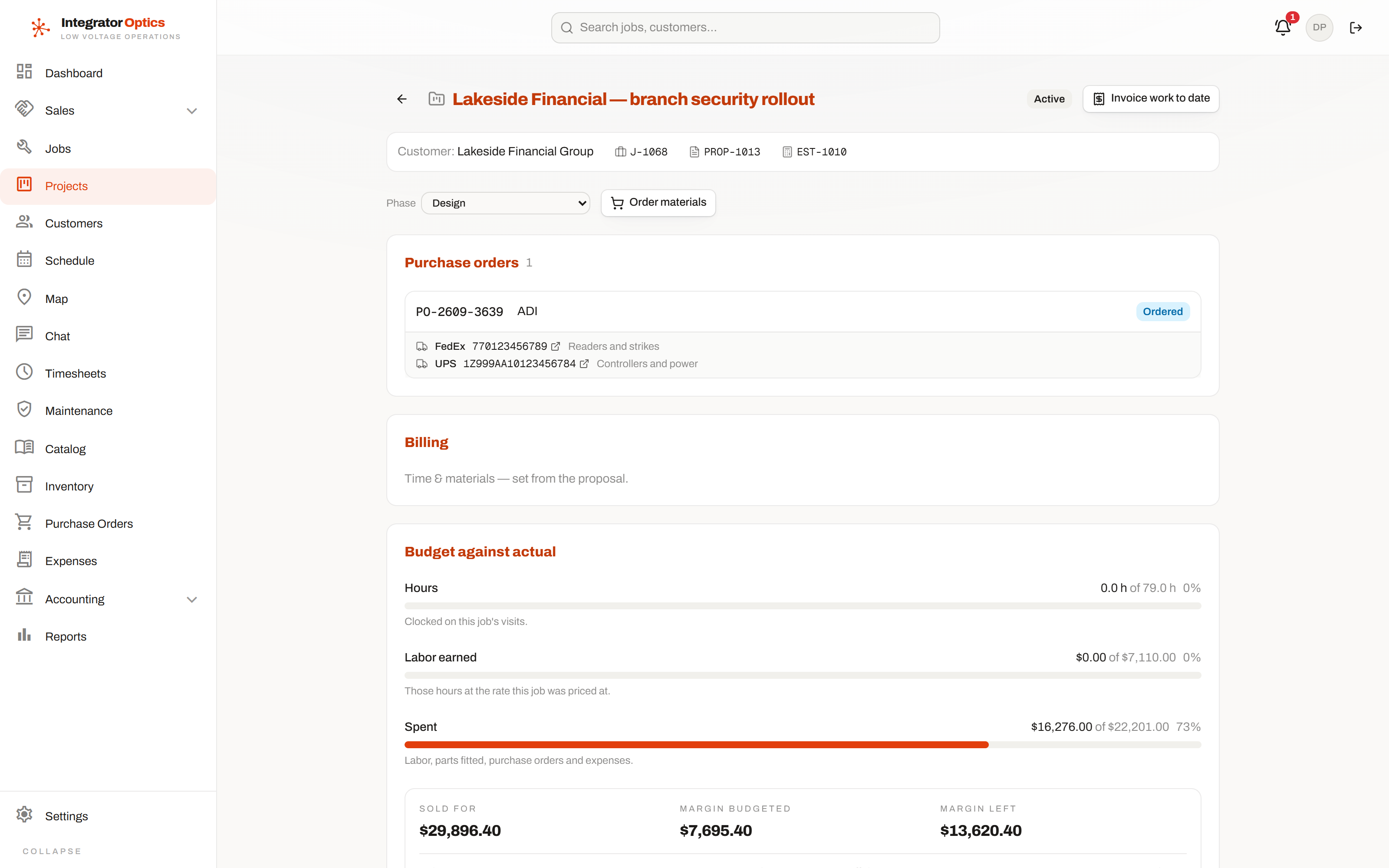The height and width of the screenshot is (868, 1389).
Task: Click the Maintenance shield icon
Action: 24,410
